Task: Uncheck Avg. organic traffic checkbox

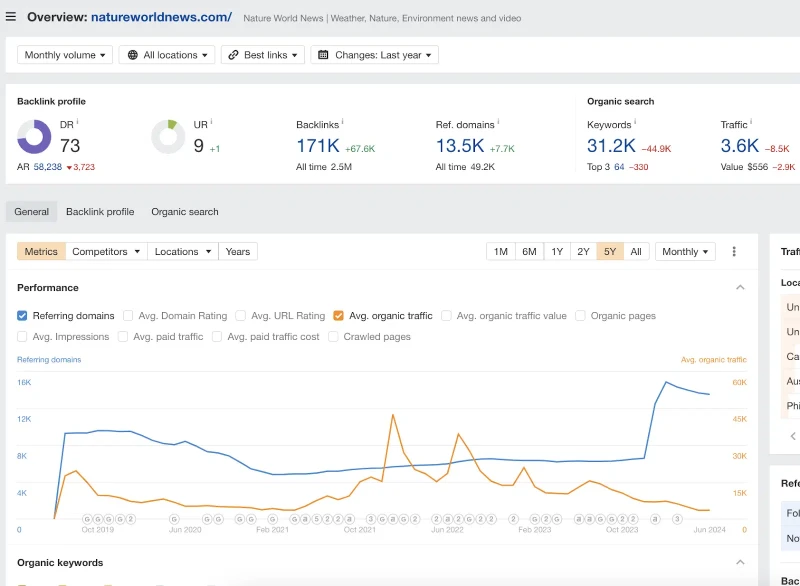Action: tap(338, 316)
